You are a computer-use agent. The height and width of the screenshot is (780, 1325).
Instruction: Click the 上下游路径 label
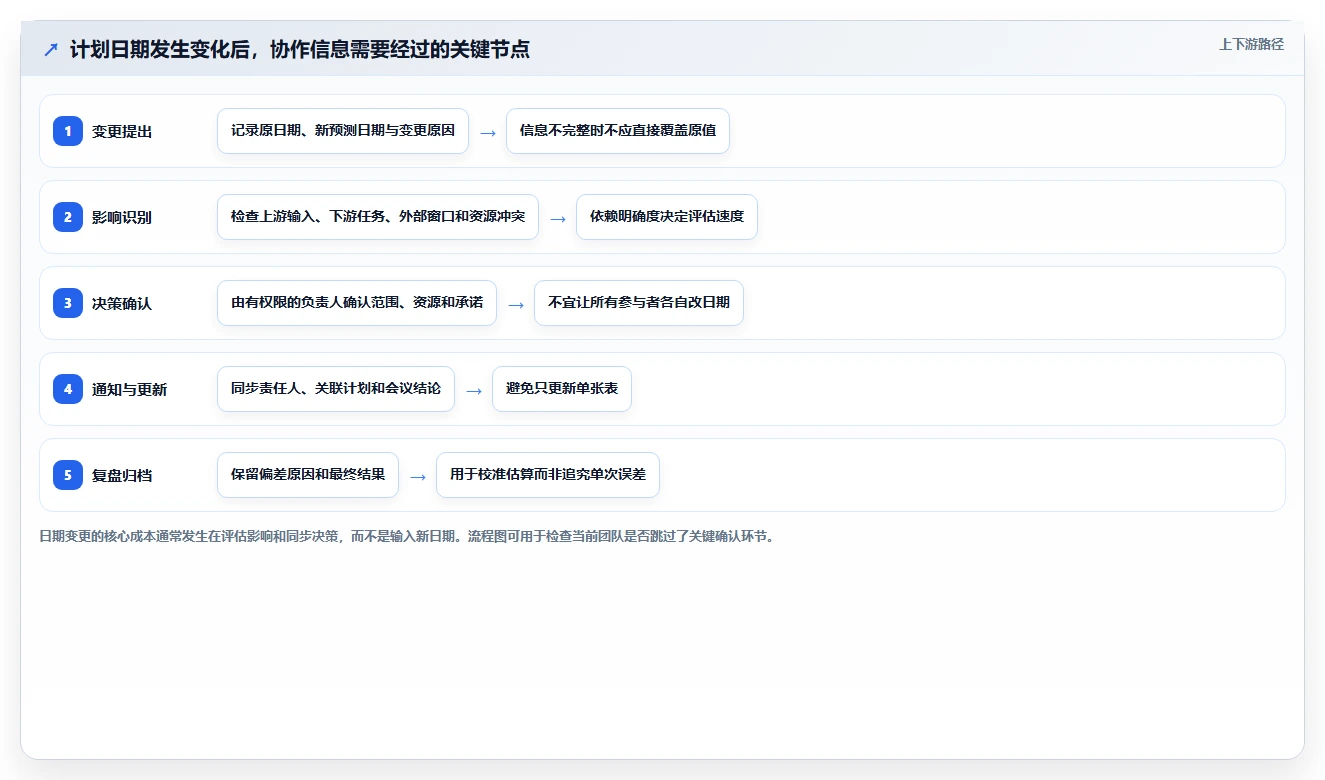click(1251, 45)
